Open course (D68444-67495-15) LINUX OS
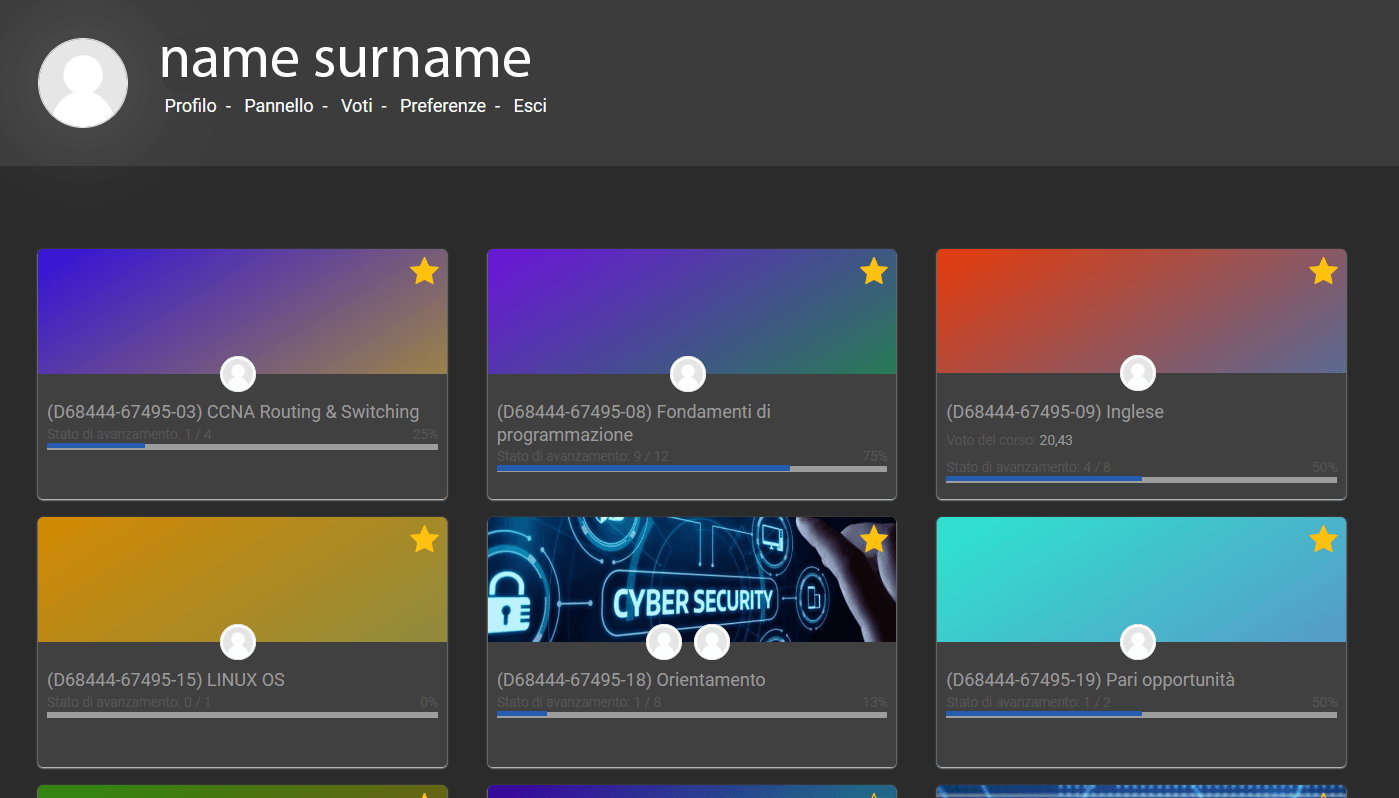This screenshot has width=1399, height=798. tap(166, 680)
